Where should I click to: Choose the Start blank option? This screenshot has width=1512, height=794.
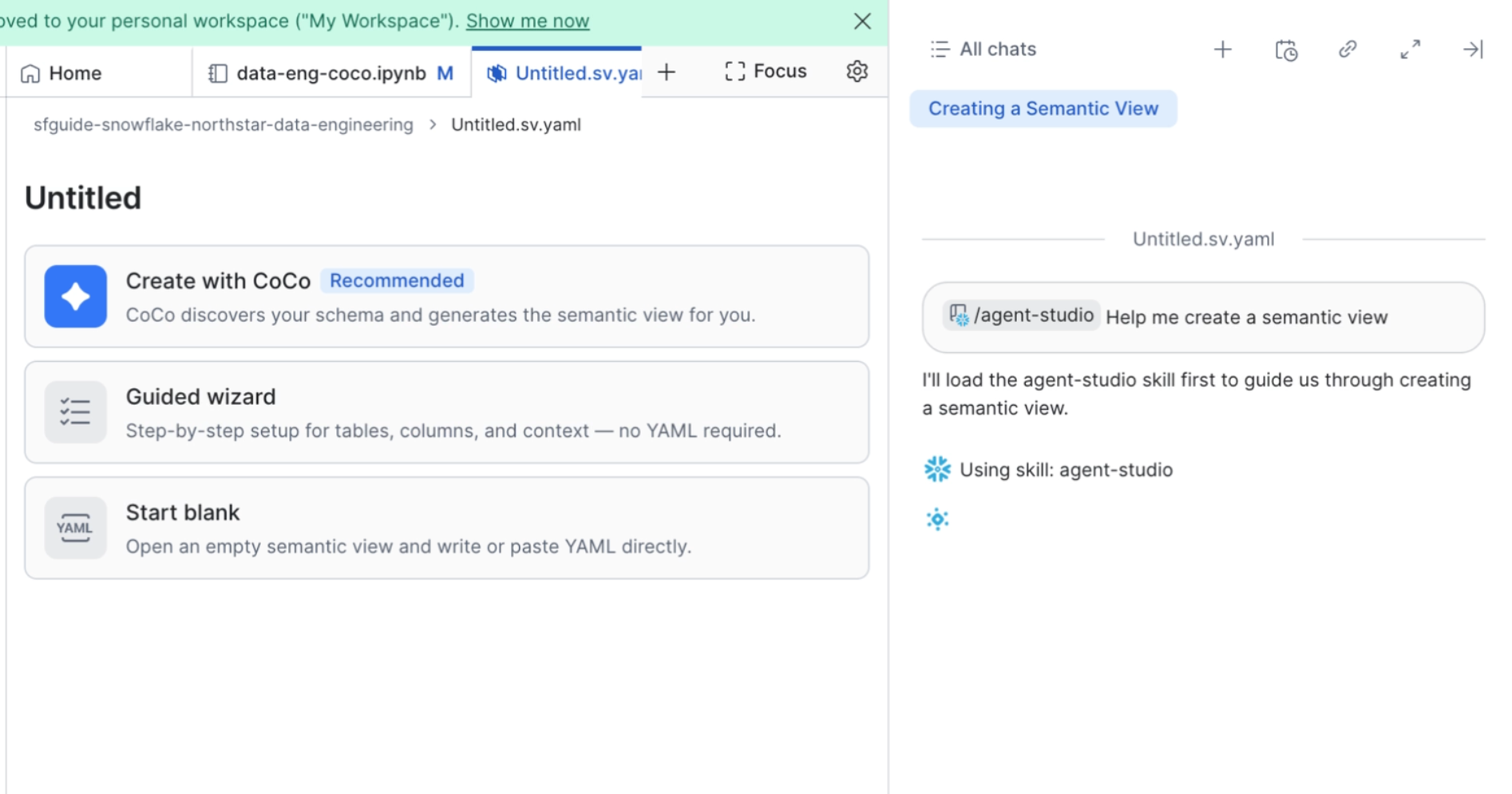[x=446, y=528]
